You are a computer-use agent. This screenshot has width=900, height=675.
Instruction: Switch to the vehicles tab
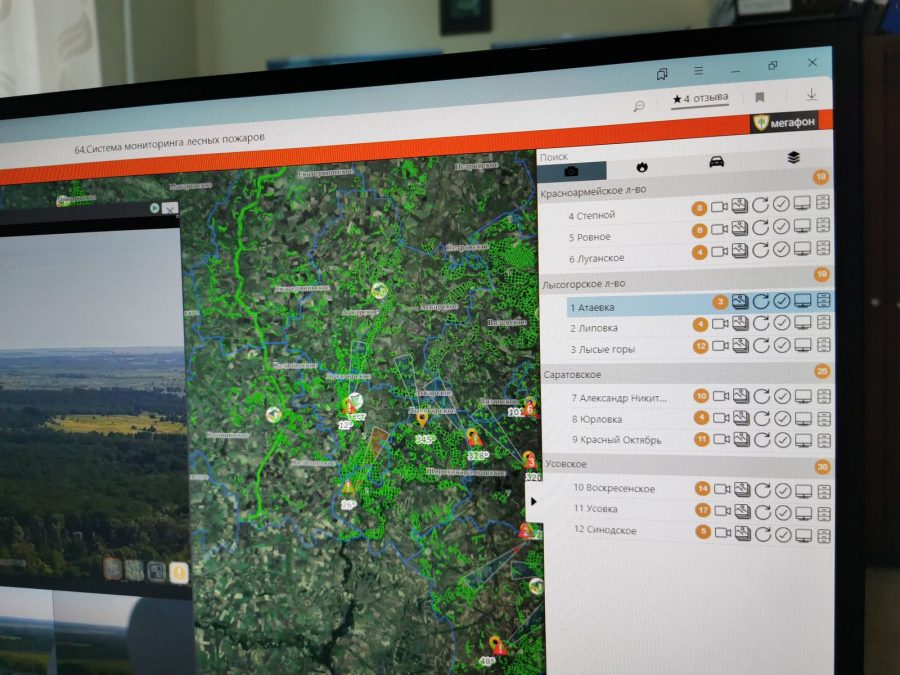click(716, 162)
